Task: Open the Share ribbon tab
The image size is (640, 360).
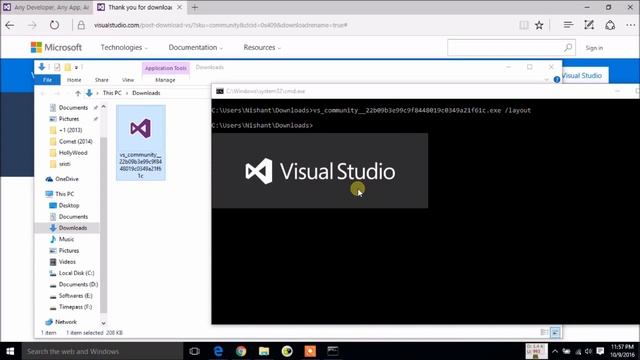Action: coord(102,80)
